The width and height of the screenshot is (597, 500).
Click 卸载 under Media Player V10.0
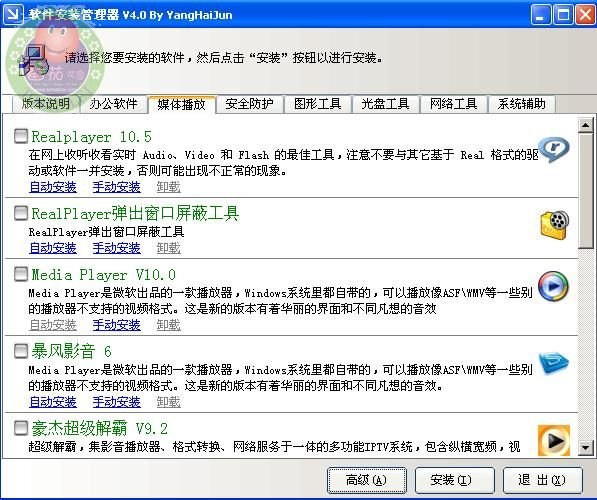(x=169, y=325)
